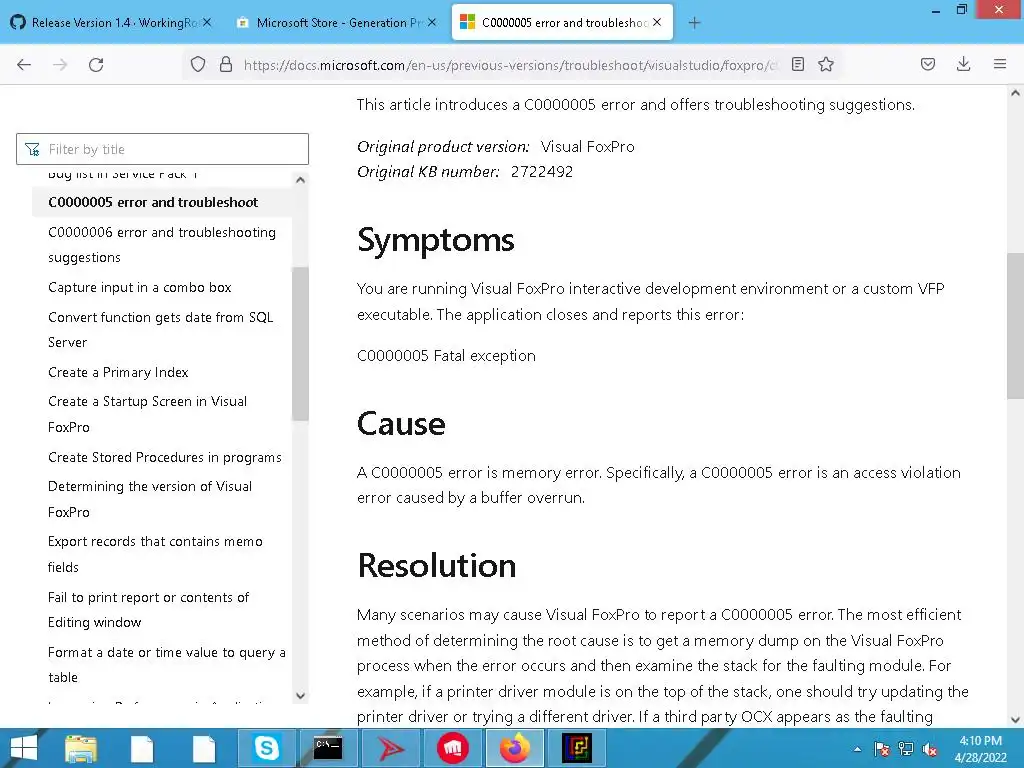Click the filter funnel icon
This screenshot has width=1024, height=768.
point(32,150)
